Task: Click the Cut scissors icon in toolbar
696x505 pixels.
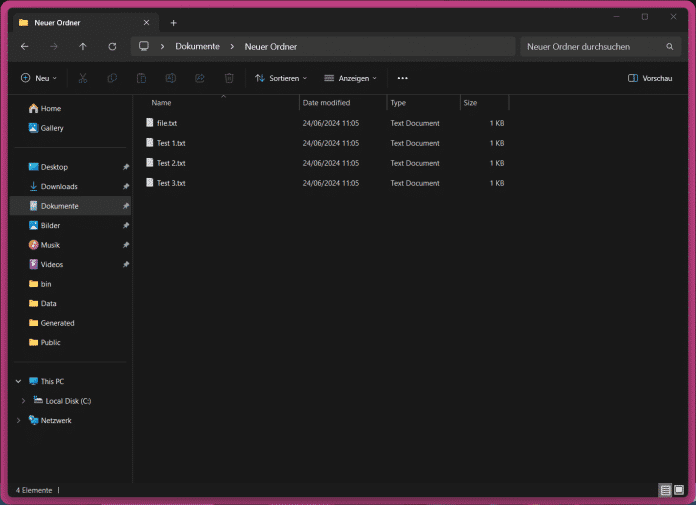Action: [x=83, y=78]
